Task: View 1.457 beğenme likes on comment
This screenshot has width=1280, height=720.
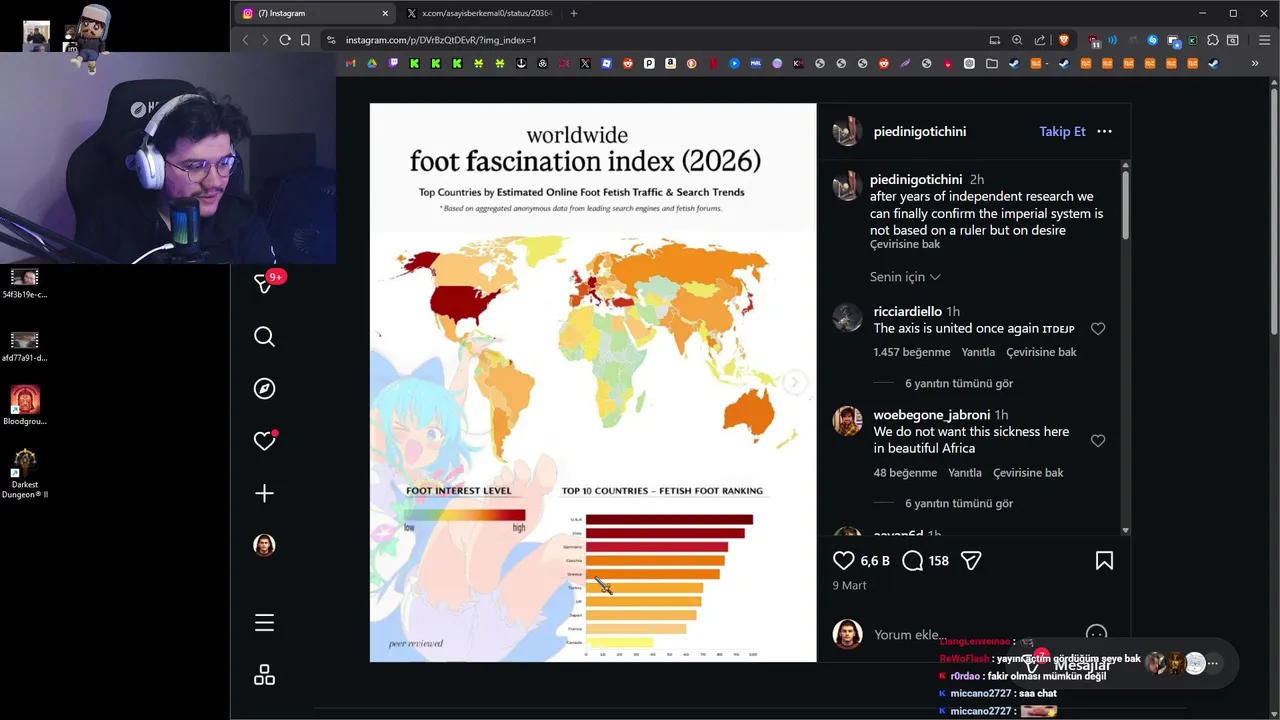Action: point(912,352)
